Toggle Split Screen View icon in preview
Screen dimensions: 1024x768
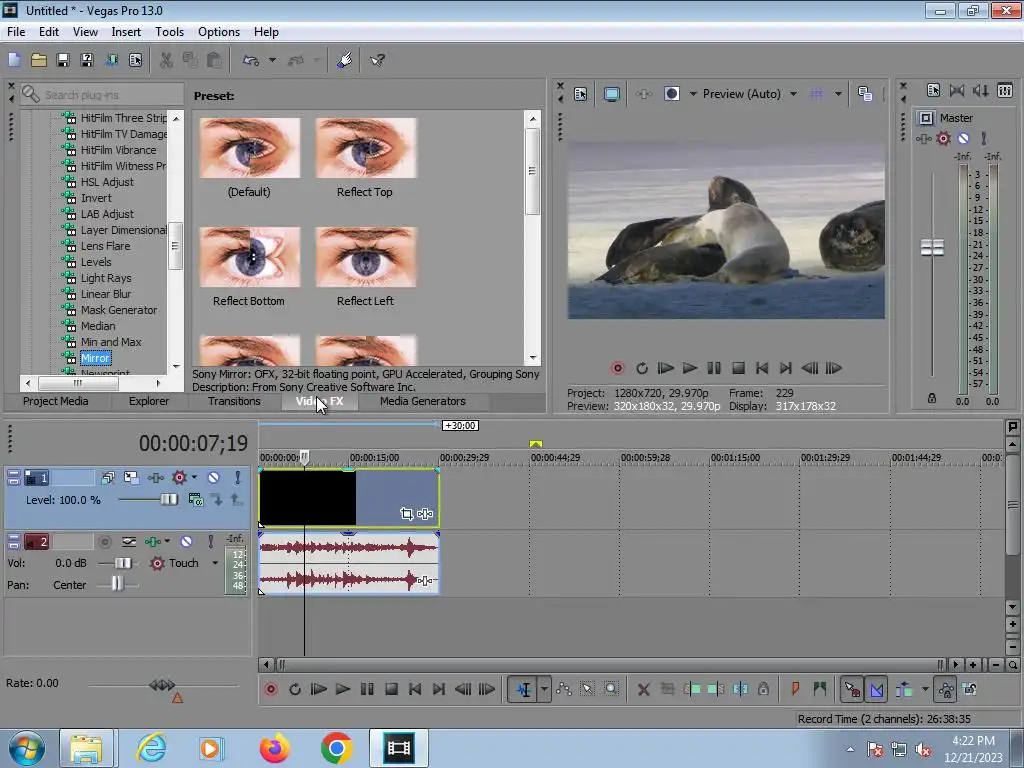click(671, 94)
